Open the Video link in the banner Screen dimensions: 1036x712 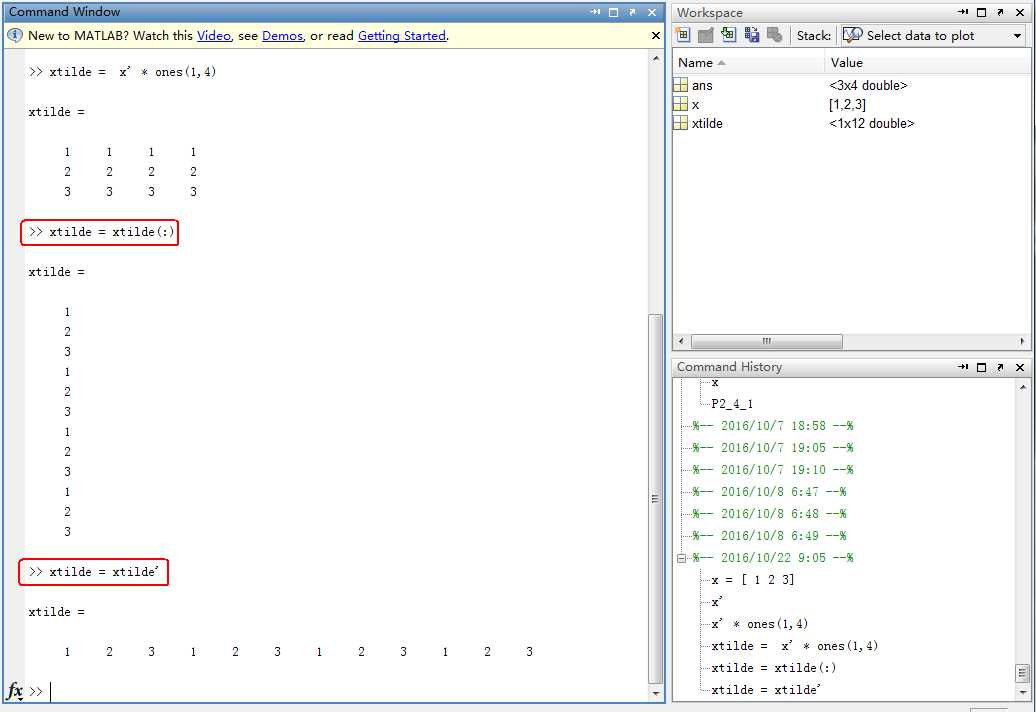[x=213, y=36]
